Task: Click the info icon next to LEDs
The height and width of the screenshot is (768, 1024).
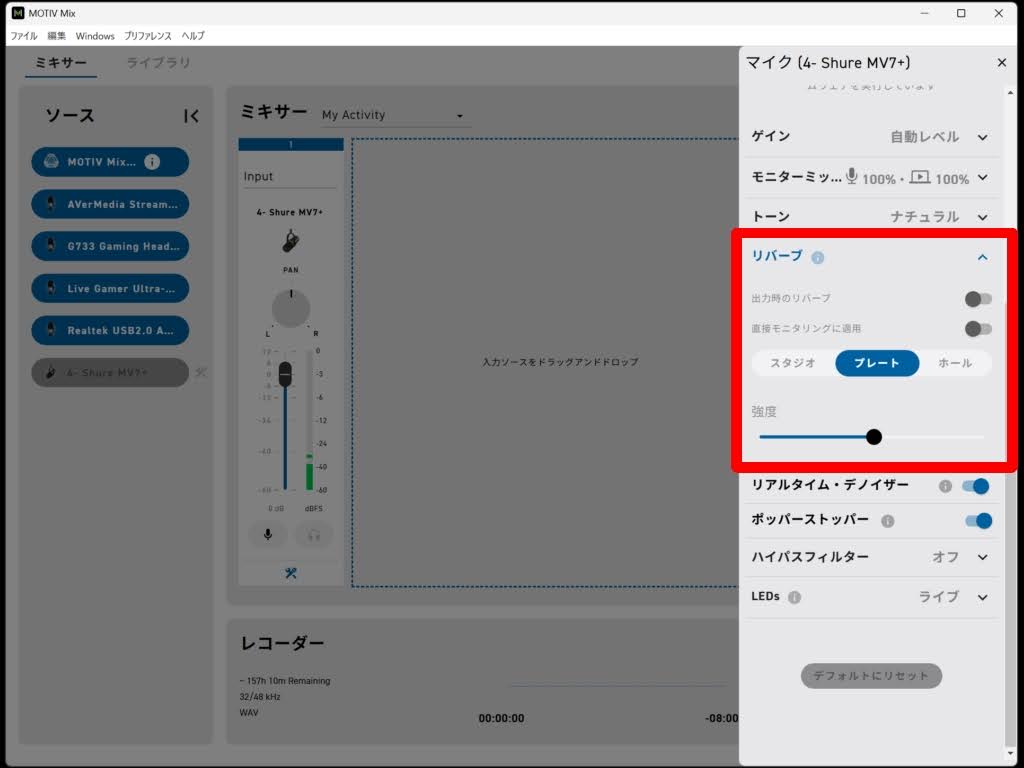Action: [x=794, y=597]
